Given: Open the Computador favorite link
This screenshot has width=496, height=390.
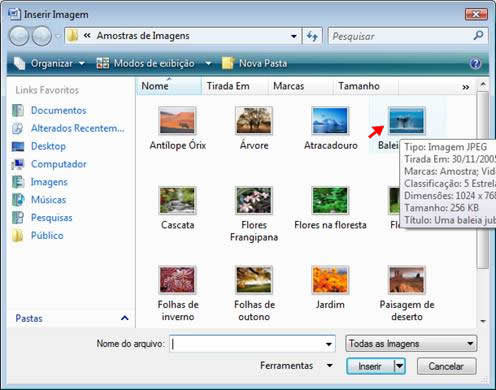Looking at the screenshot, I should point(59,164).
